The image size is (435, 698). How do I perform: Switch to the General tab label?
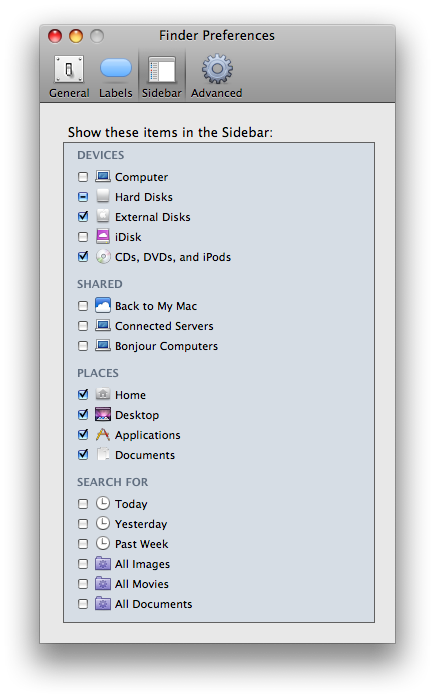click(69, 93)
